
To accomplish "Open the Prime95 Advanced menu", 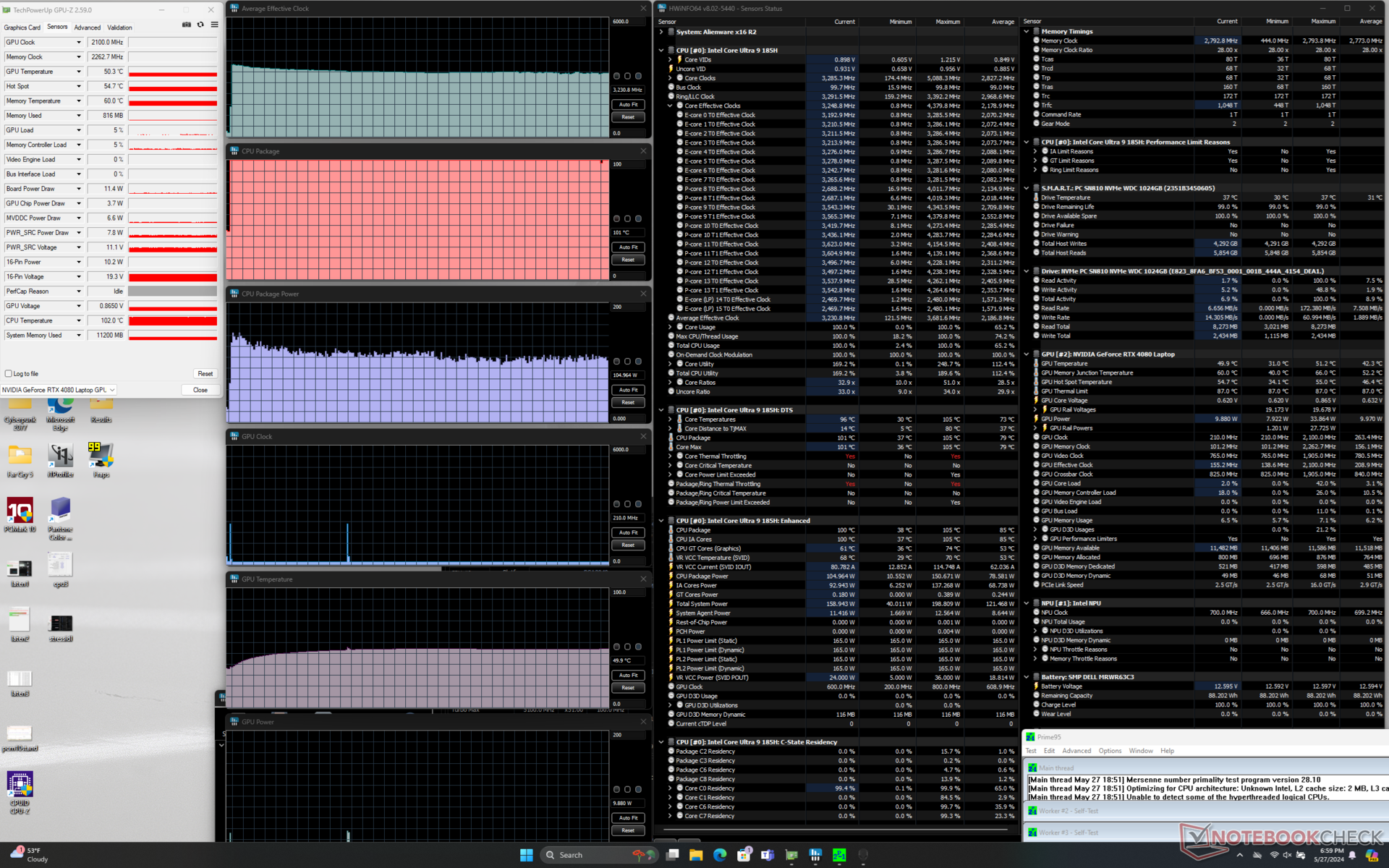I will (1076, 751).
